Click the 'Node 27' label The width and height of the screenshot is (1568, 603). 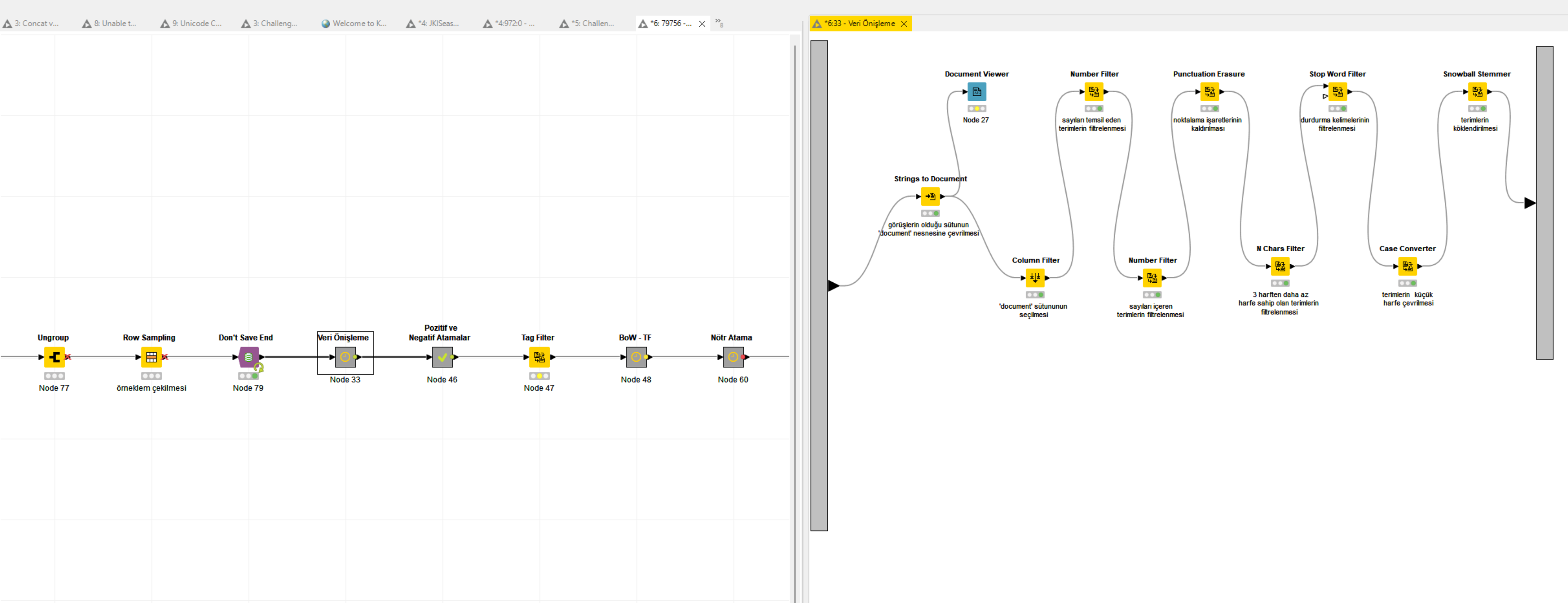coord(976,121)
